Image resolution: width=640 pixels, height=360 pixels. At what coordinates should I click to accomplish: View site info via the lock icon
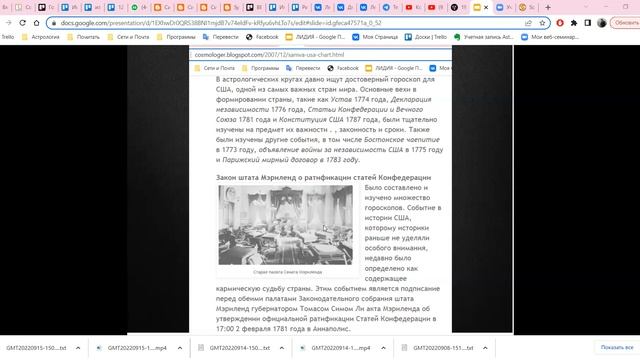(54, 23)
